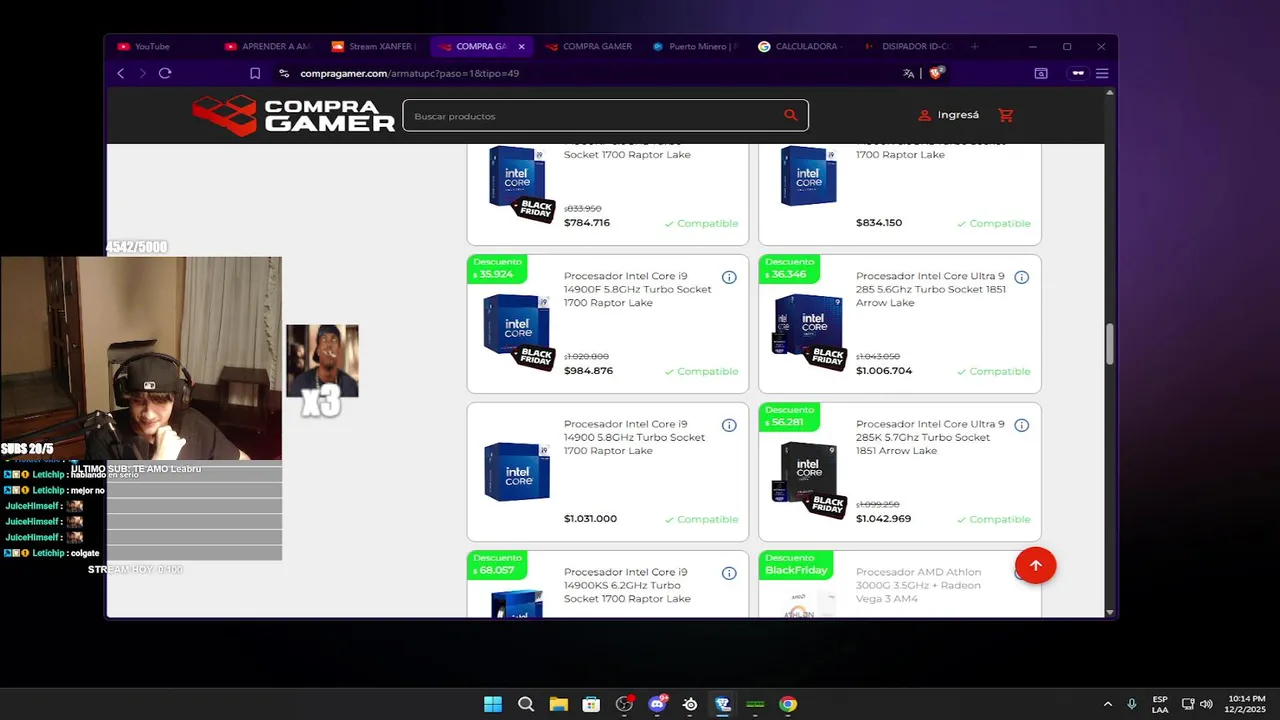
Task: Switch to the second COMPRA GAMER tab
Action: pyautogui.click(x=590, y=46)
